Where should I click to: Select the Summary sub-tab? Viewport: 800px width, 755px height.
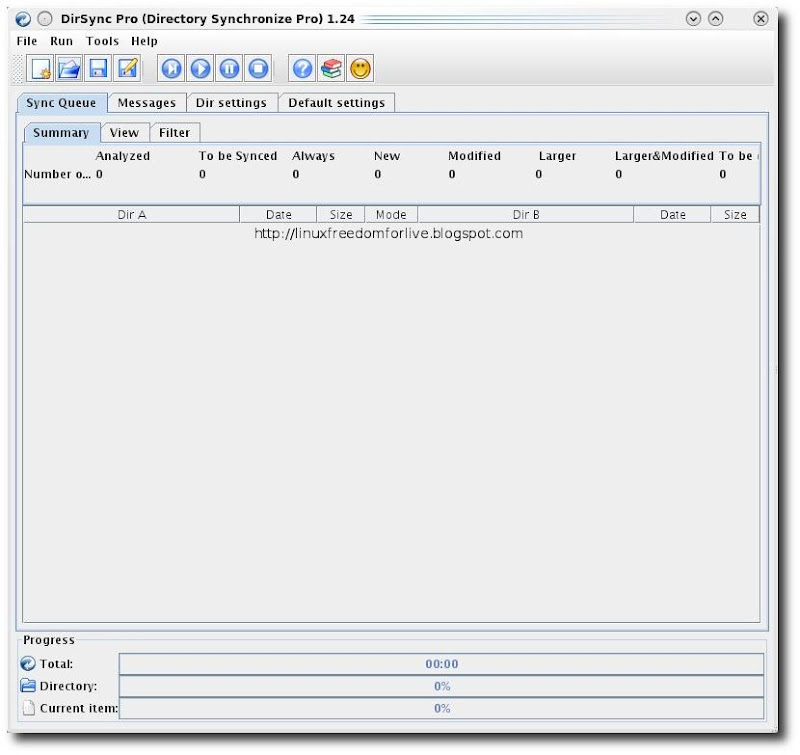pos(62,133)
